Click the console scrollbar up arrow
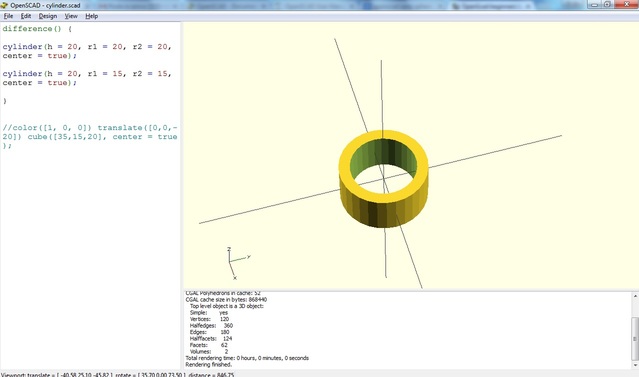The width and height of the screenshot is (639, 377). [635, 296]
